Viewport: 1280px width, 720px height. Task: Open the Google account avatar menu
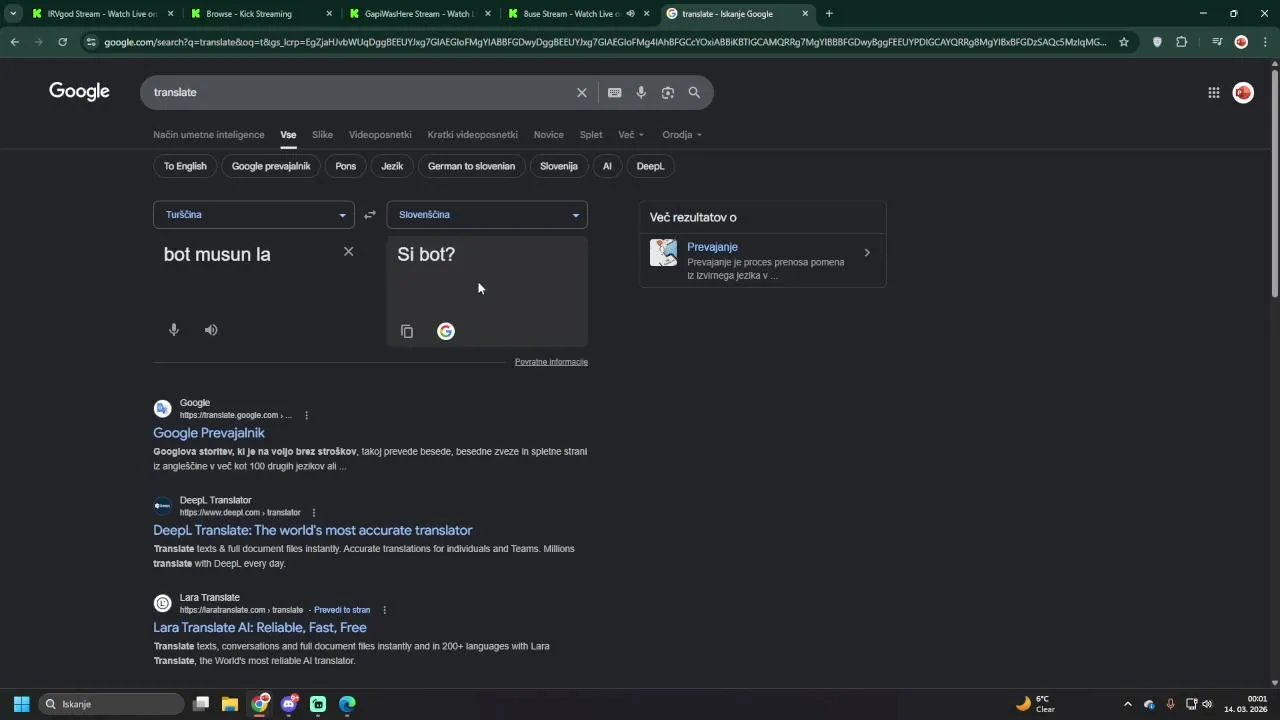[x=1243, y=92]
